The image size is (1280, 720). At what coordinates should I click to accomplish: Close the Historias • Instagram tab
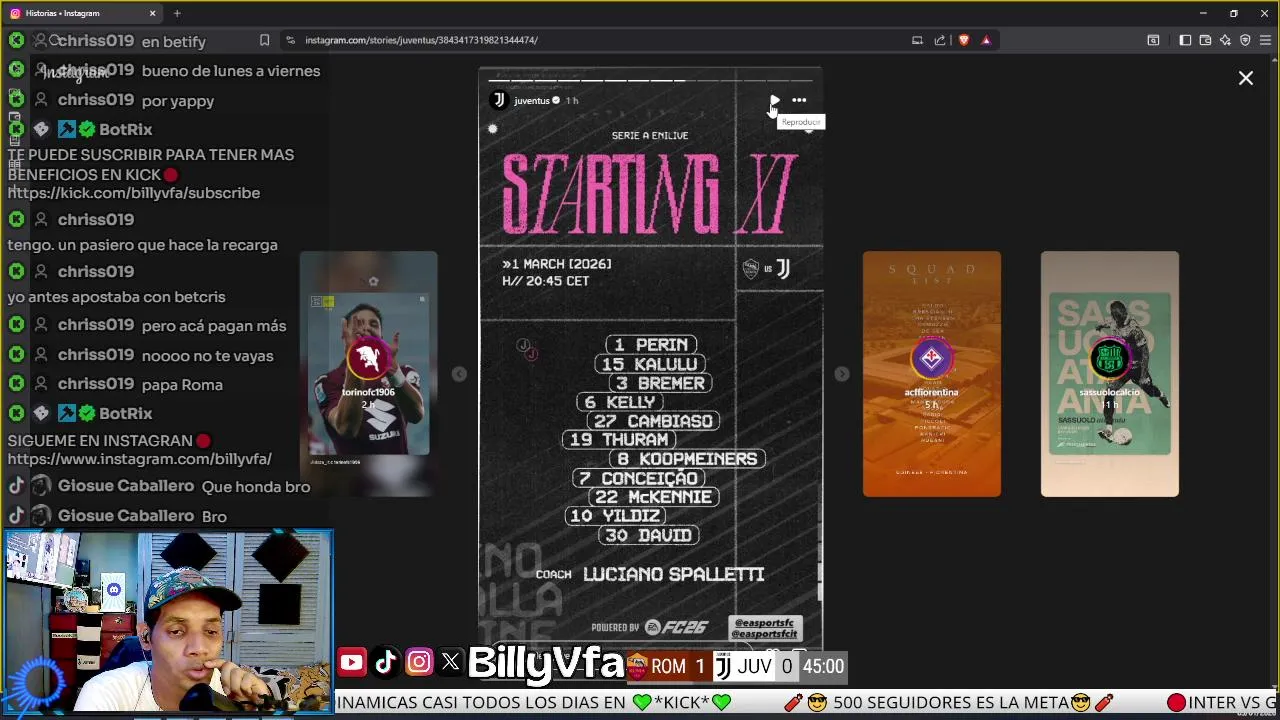152,13
